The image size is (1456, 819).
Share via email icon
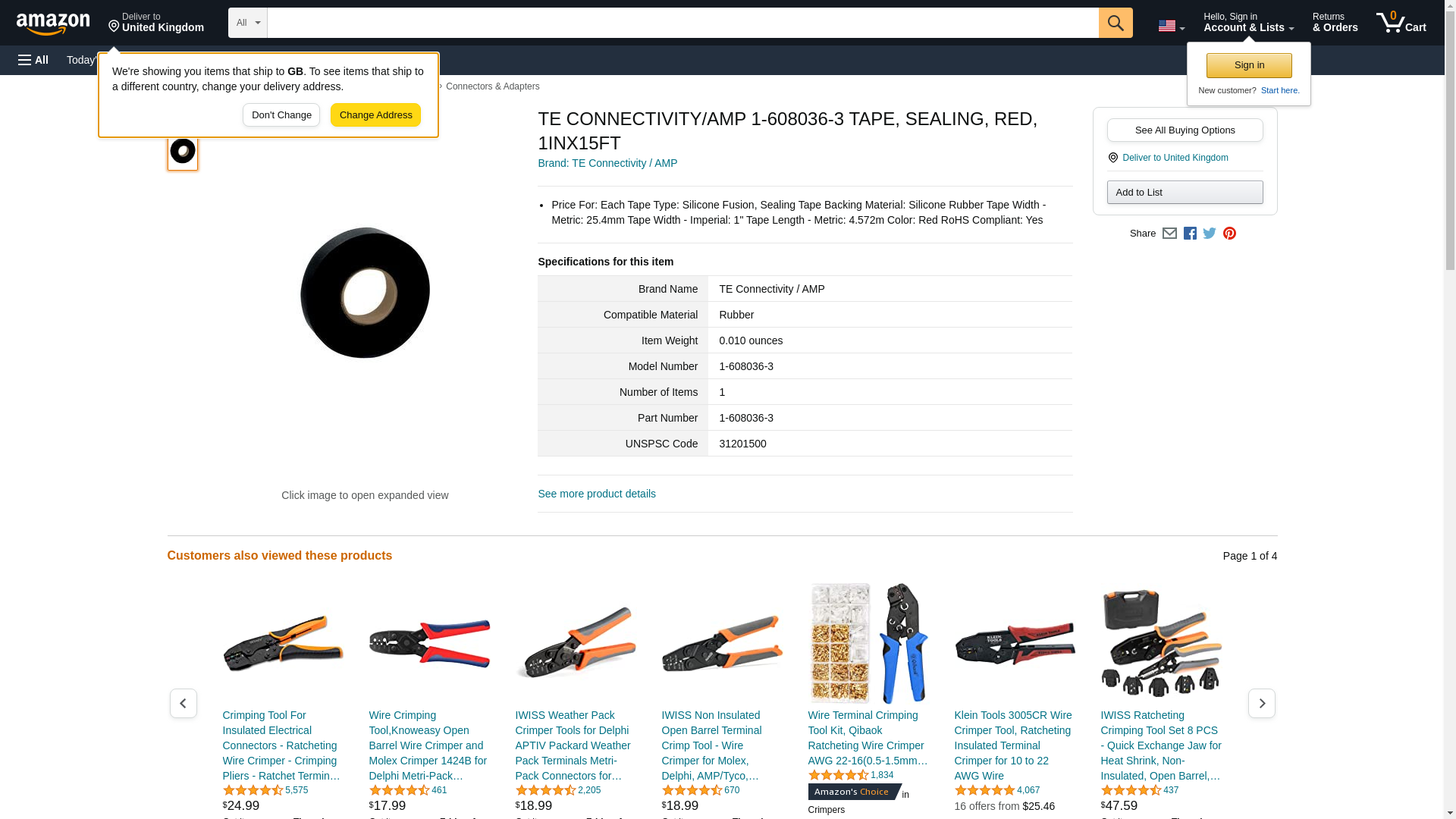[x=1169, y=234]
